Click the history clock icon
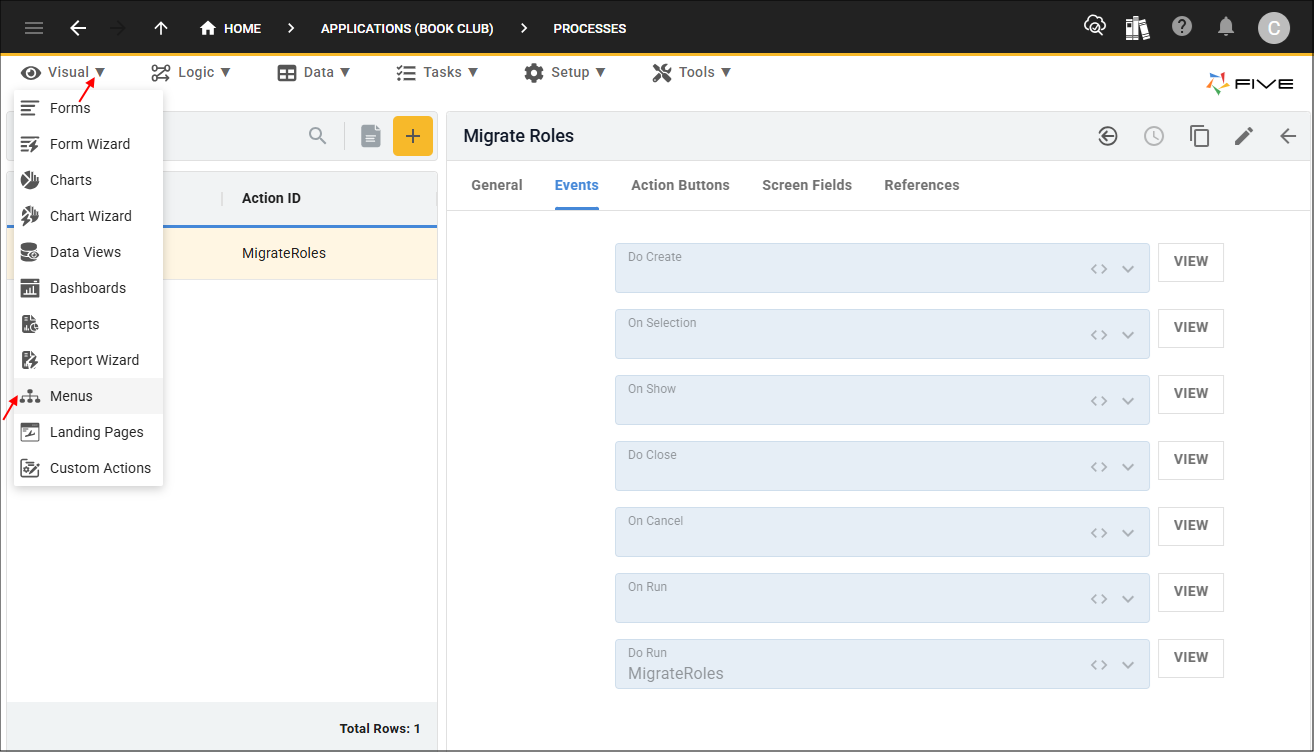This screenshot has height=752, width=1314. point(1154,136)
